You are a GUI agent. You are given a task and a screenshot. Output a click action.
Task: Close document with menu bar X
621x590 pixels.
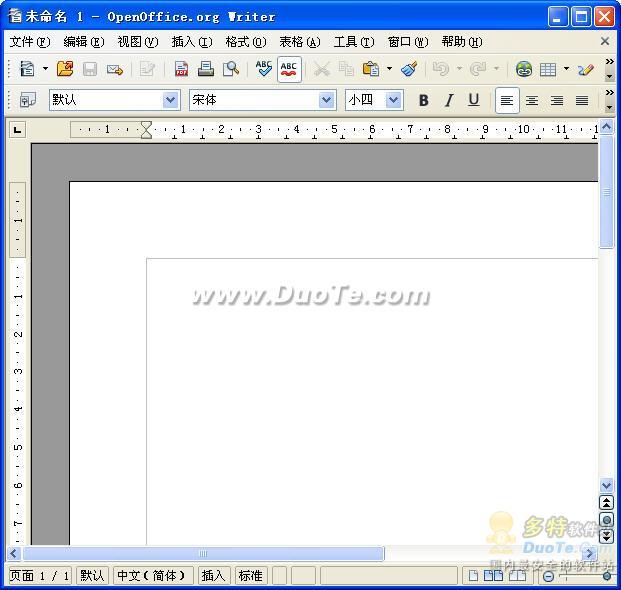pos(605,41)
